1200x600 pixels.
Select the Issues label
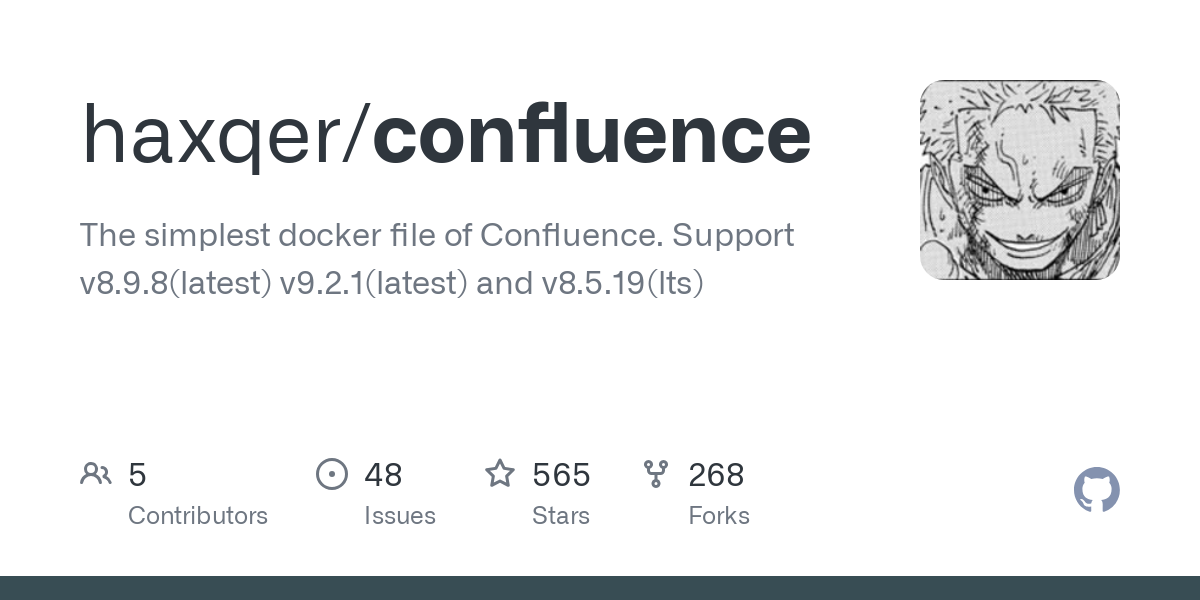pos(400,516)
